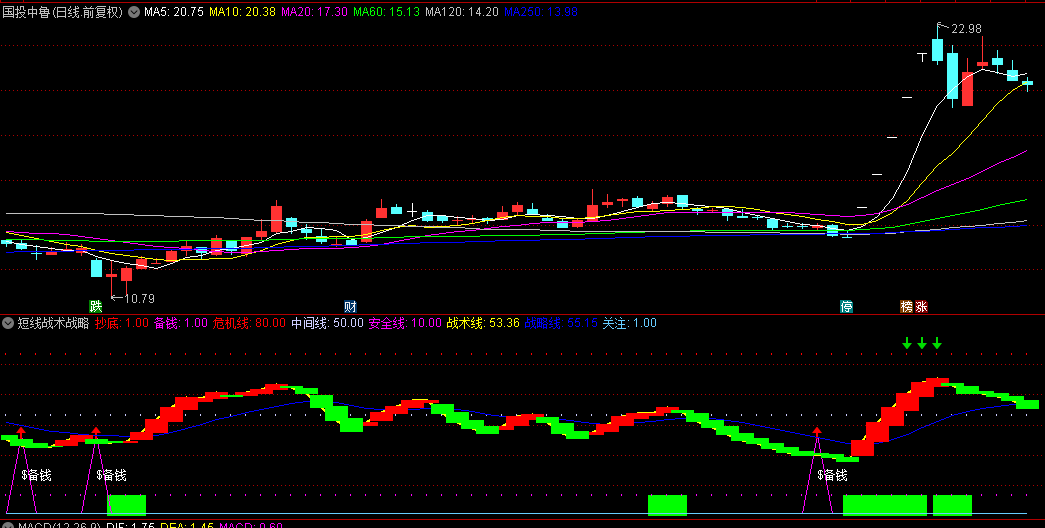Expand the 短线战术战略 indicator dropdown icon
1045x528 pixels.
9,323
